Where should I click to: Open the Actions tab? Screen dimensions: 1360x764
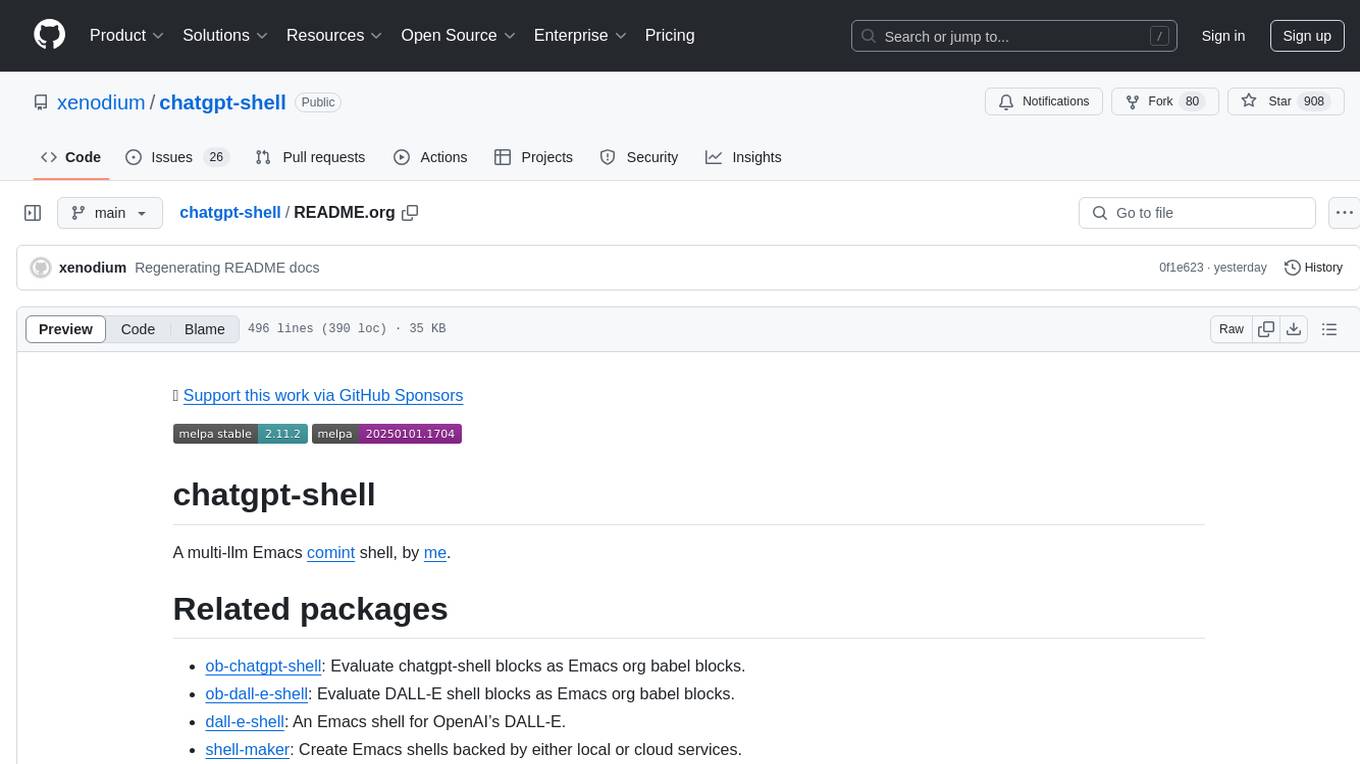pyautogui.click(x=430, y=157)
